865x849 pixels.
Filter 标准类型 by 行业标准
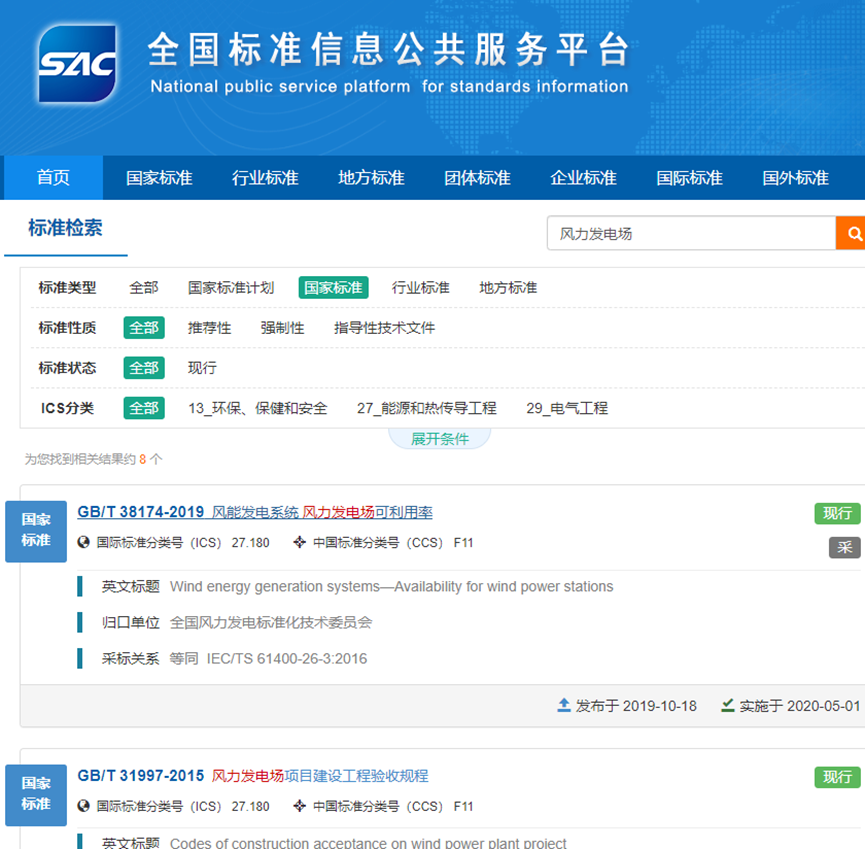(420, 287)
